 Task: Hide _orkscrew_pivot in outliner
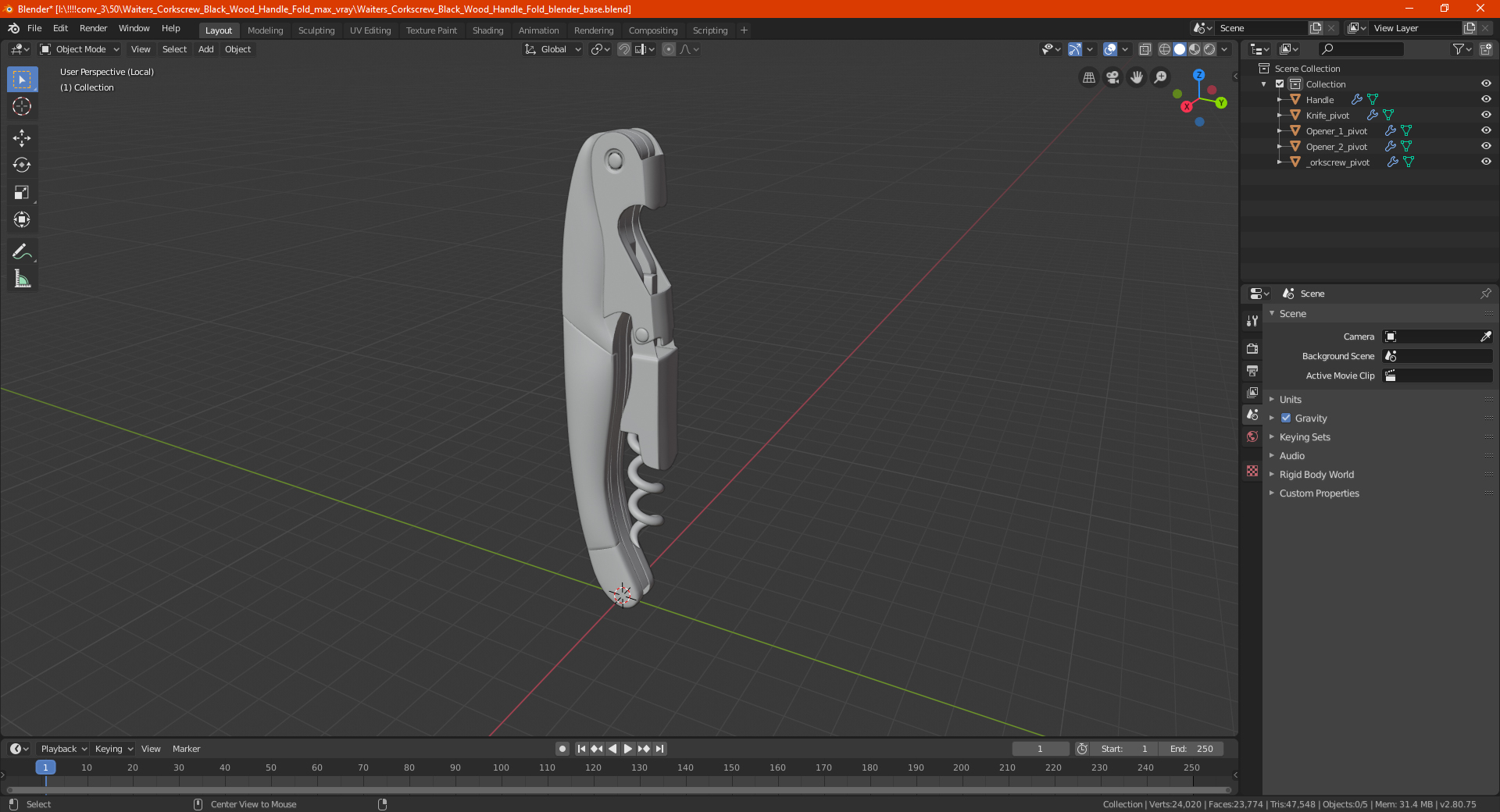pos(1486,162)
